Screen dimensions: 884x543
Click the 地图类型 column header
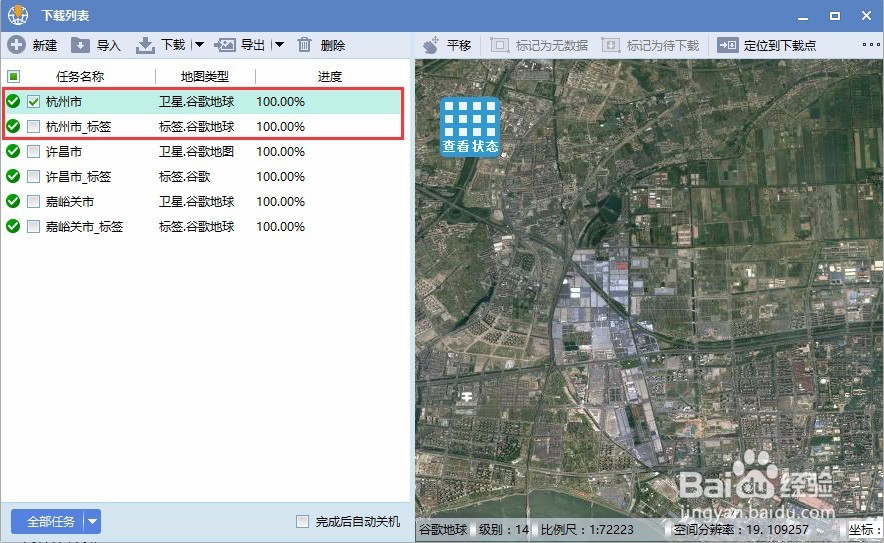[205, 76]
